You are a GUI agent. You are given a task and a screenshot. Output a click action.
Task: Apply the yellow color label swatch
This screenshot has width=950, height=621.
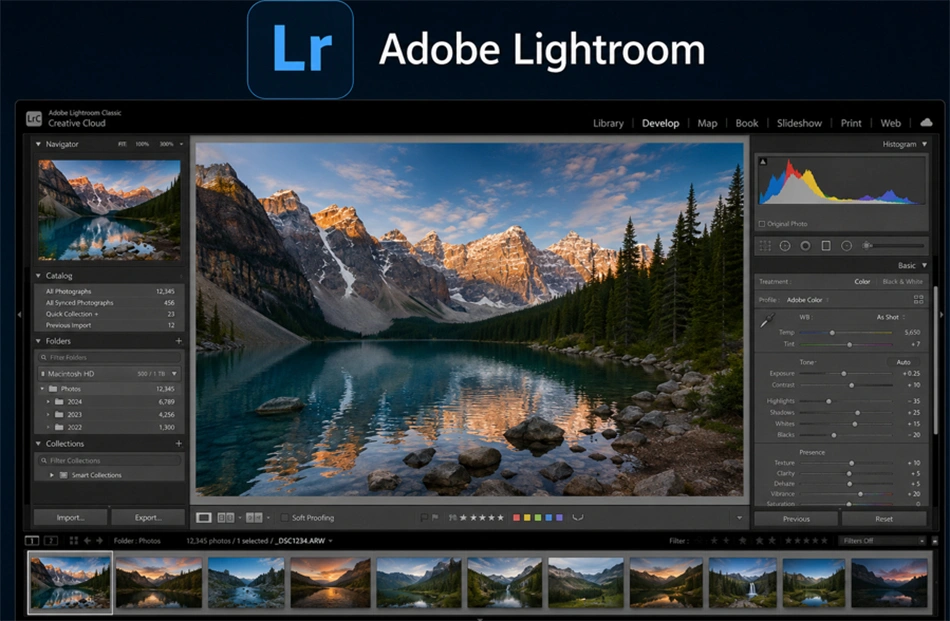(527, 517)
